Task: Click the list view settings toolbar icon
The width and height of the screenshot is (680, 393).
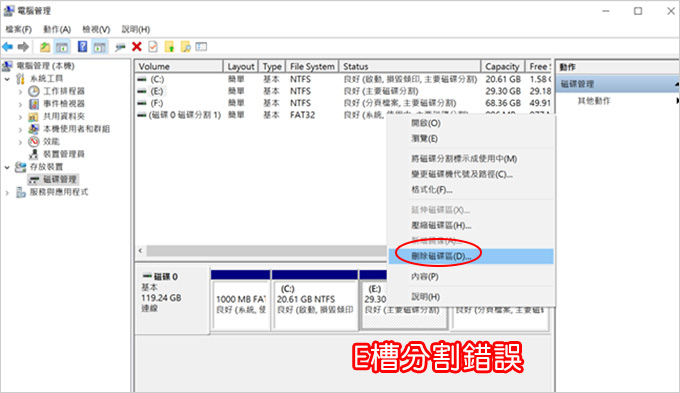Action: pyautogui.click(x=201, y=46)
